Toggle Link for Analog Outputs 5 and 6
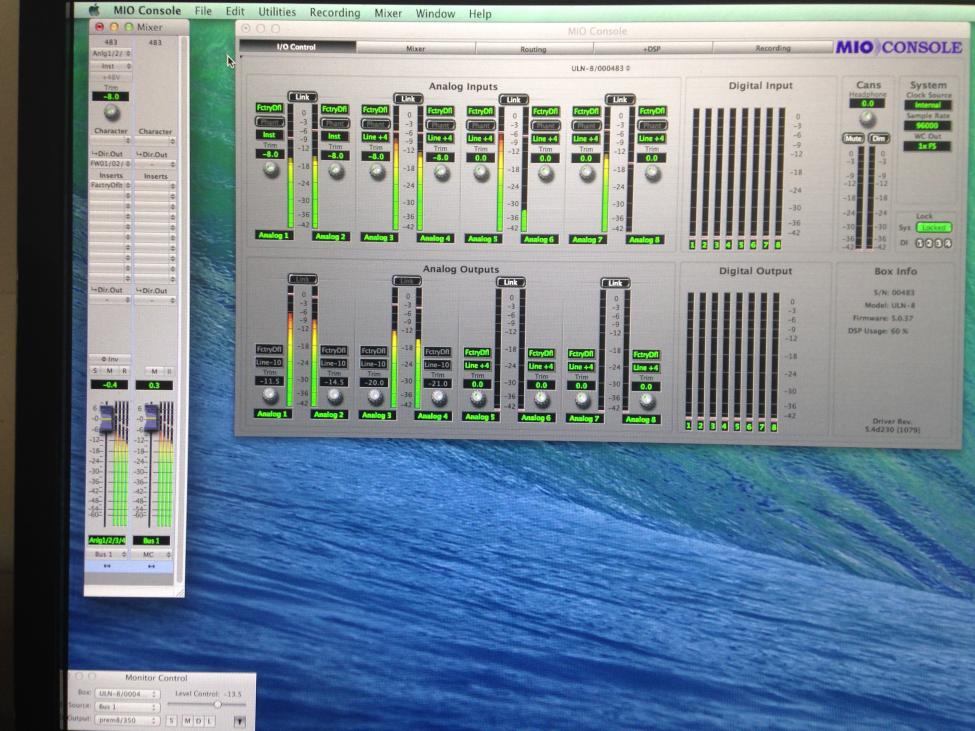The height and width of the screenshot is (731, 975). coord(511,282)
